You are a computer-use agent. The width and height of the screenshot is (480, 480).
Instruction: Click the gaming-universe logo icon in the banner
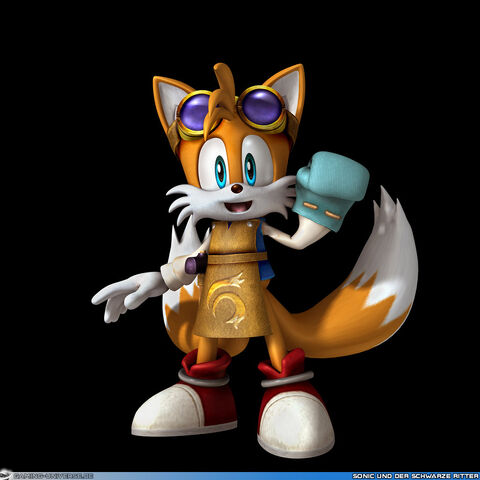[6, 475]
